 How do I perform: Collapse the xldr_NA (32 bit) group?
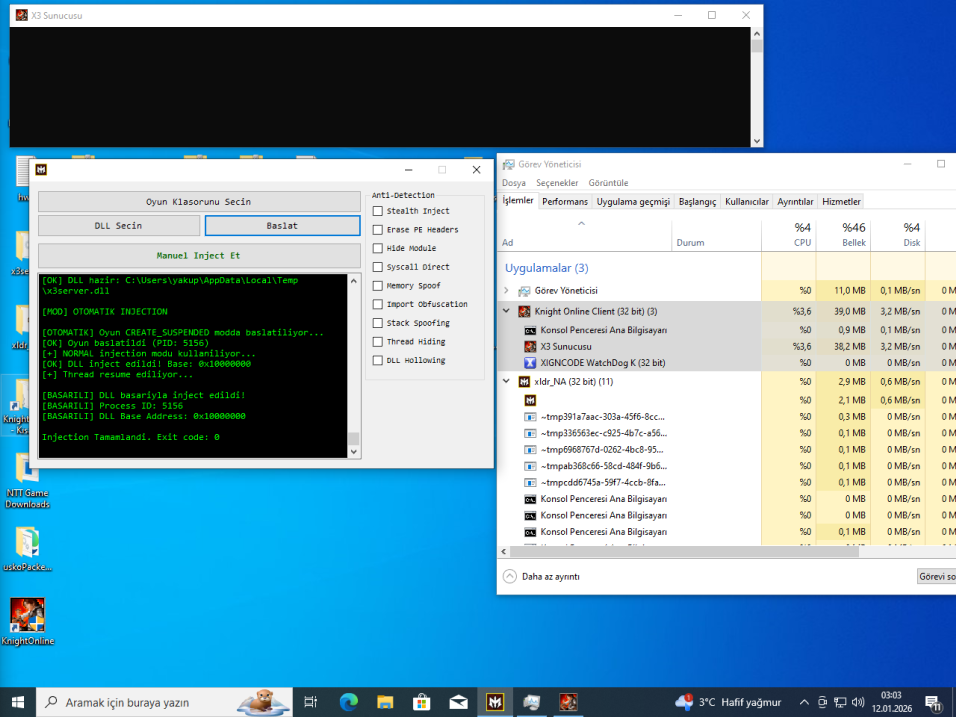point(506,381)
